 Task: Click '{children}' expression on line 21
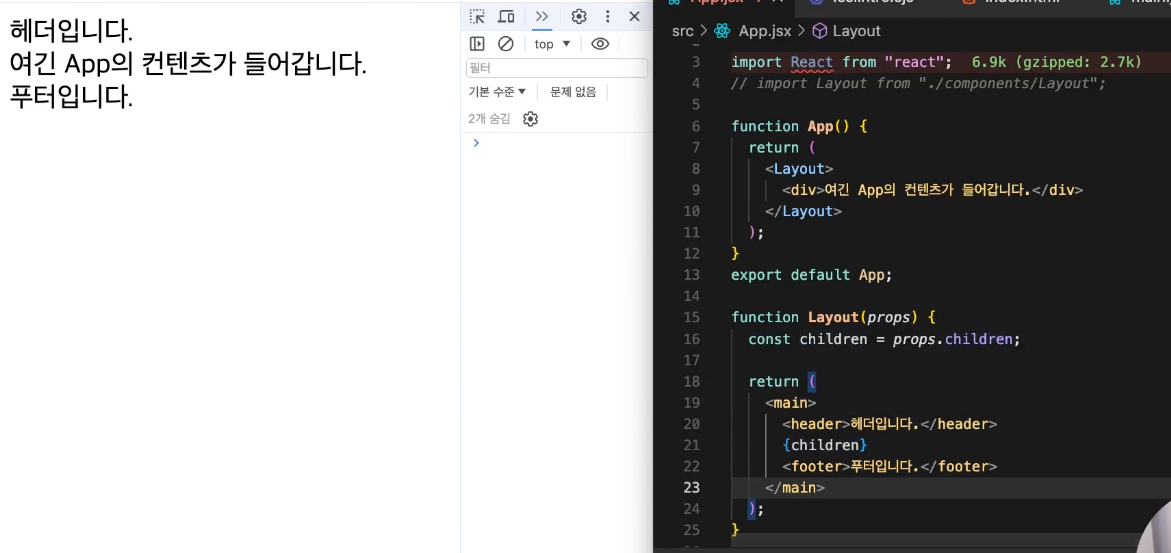click(x=824, y=445)
